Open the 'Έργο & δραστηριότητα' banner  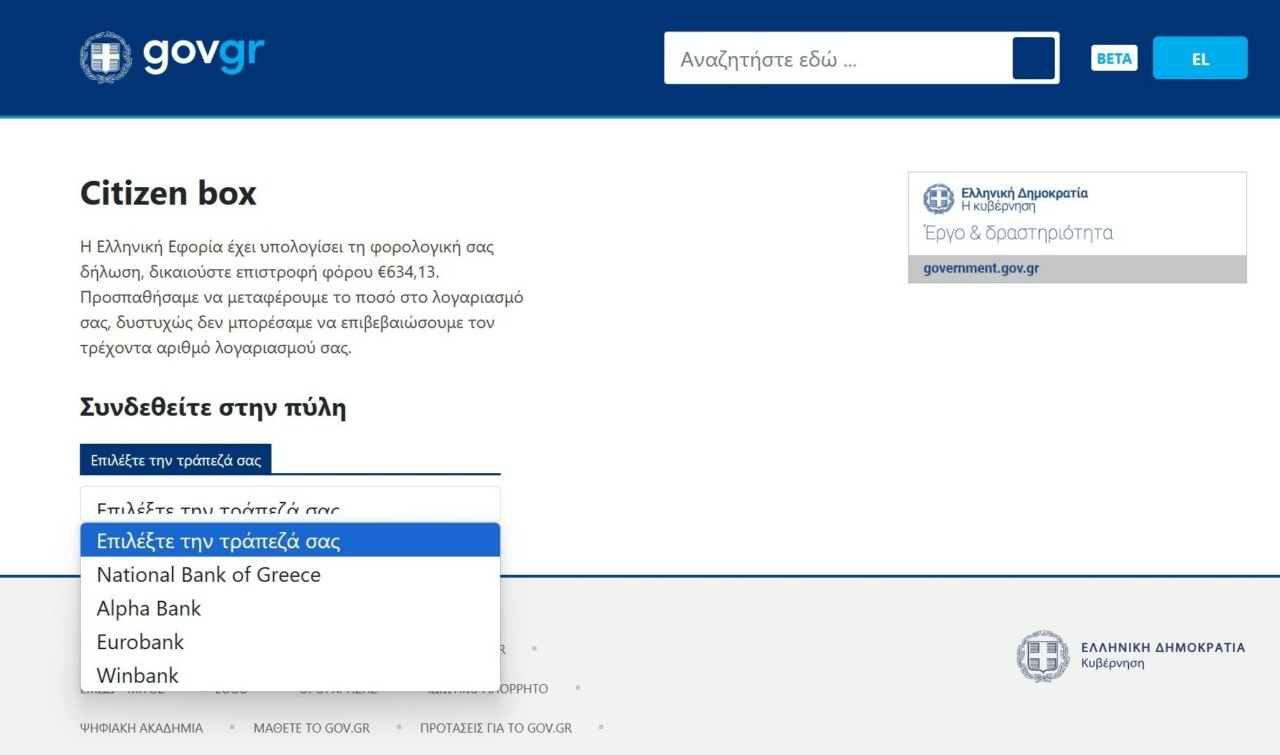click(1017, 233)
